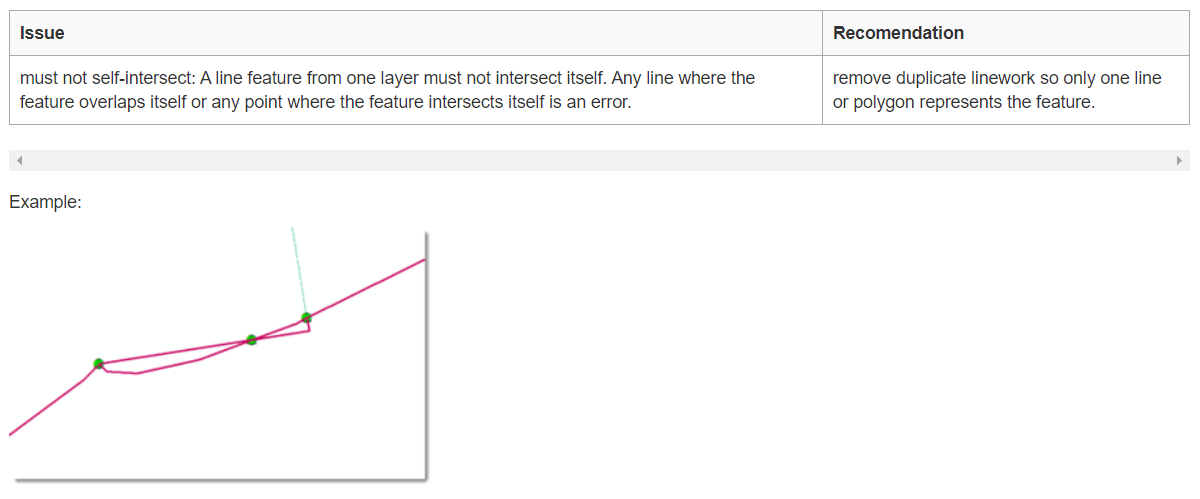Click the faint green dashed line in diagram

pyautogui.click(x=298, y=270)
